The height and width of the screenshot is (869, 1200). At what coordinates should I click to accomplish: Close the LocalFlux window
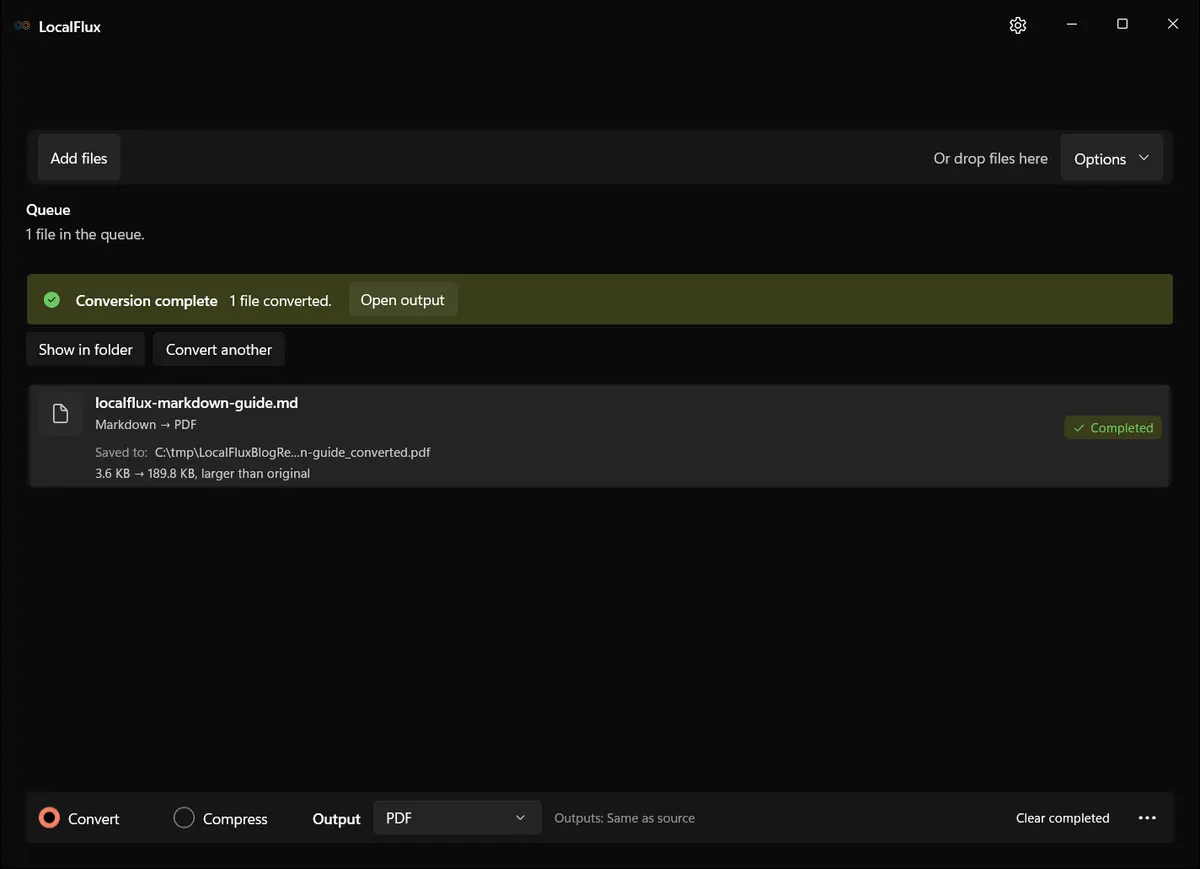(1173, 25)
